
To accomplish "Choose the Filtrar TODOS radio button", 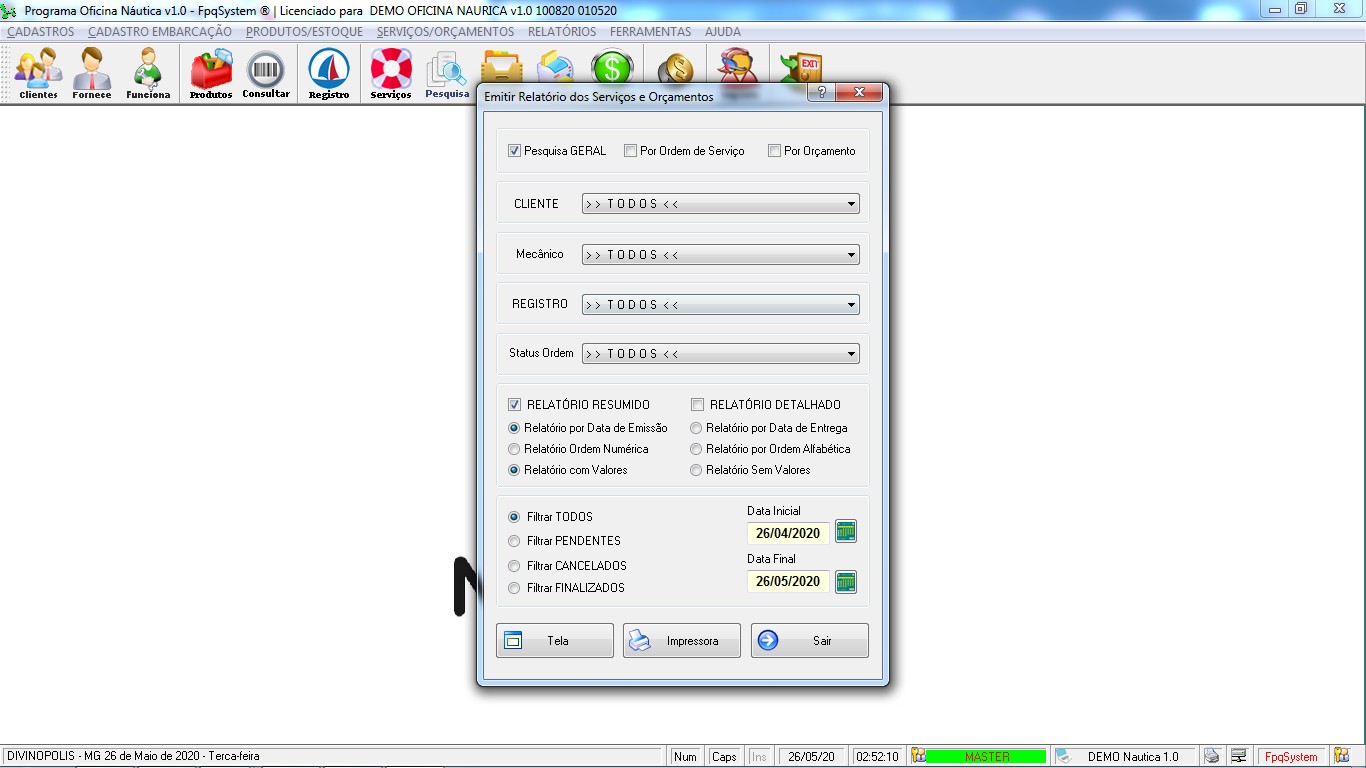I will [x=514, y=517].
